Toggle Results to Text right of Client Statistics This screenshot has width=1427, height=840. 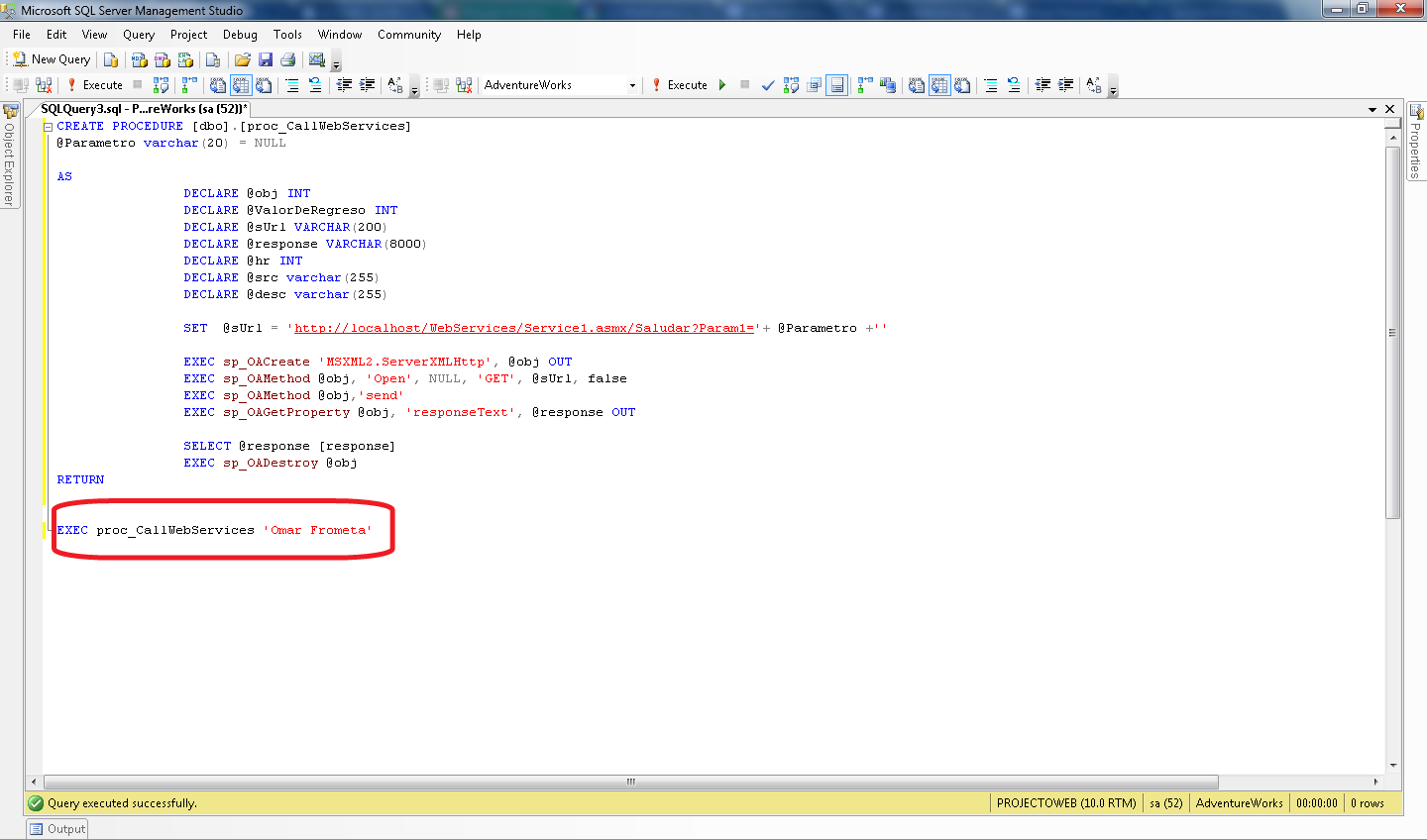pos(916,85)
